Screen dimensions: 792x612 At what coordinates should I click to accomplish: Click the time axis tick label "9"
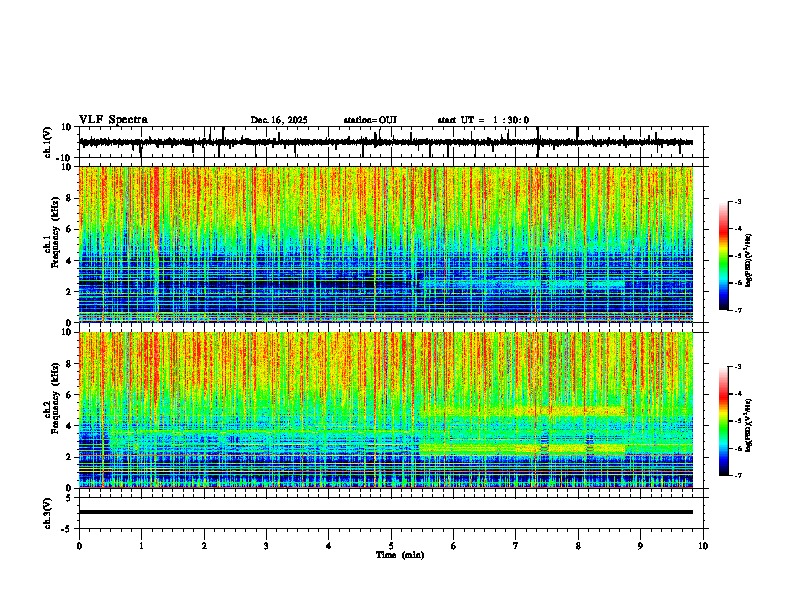pyautogui.click(x=640, y=546)
